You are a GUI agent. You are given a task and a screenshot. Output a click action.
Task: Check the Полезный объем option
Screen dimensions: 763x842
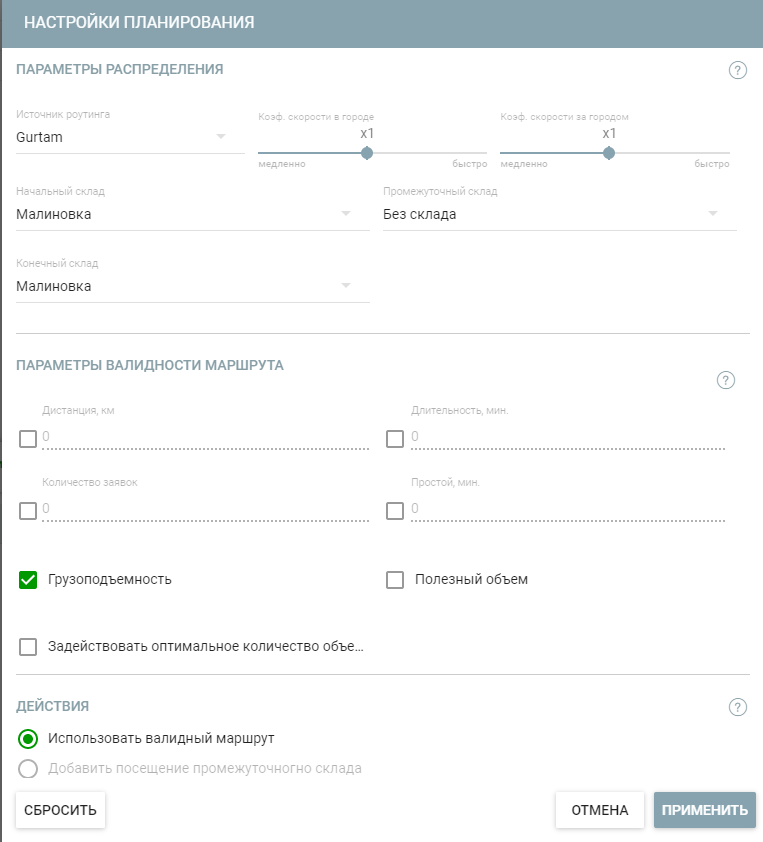(x=395, y=579)
